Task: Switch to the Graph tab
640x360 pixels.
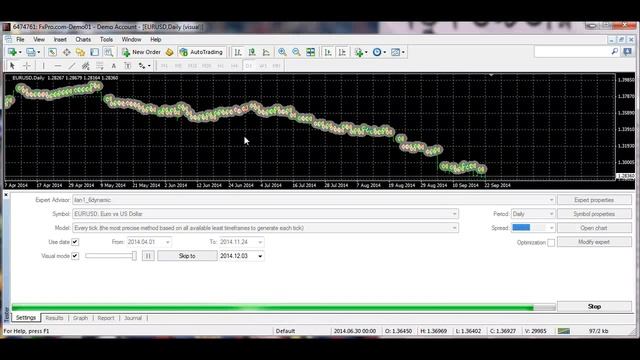Action: [x=80, y=318]
